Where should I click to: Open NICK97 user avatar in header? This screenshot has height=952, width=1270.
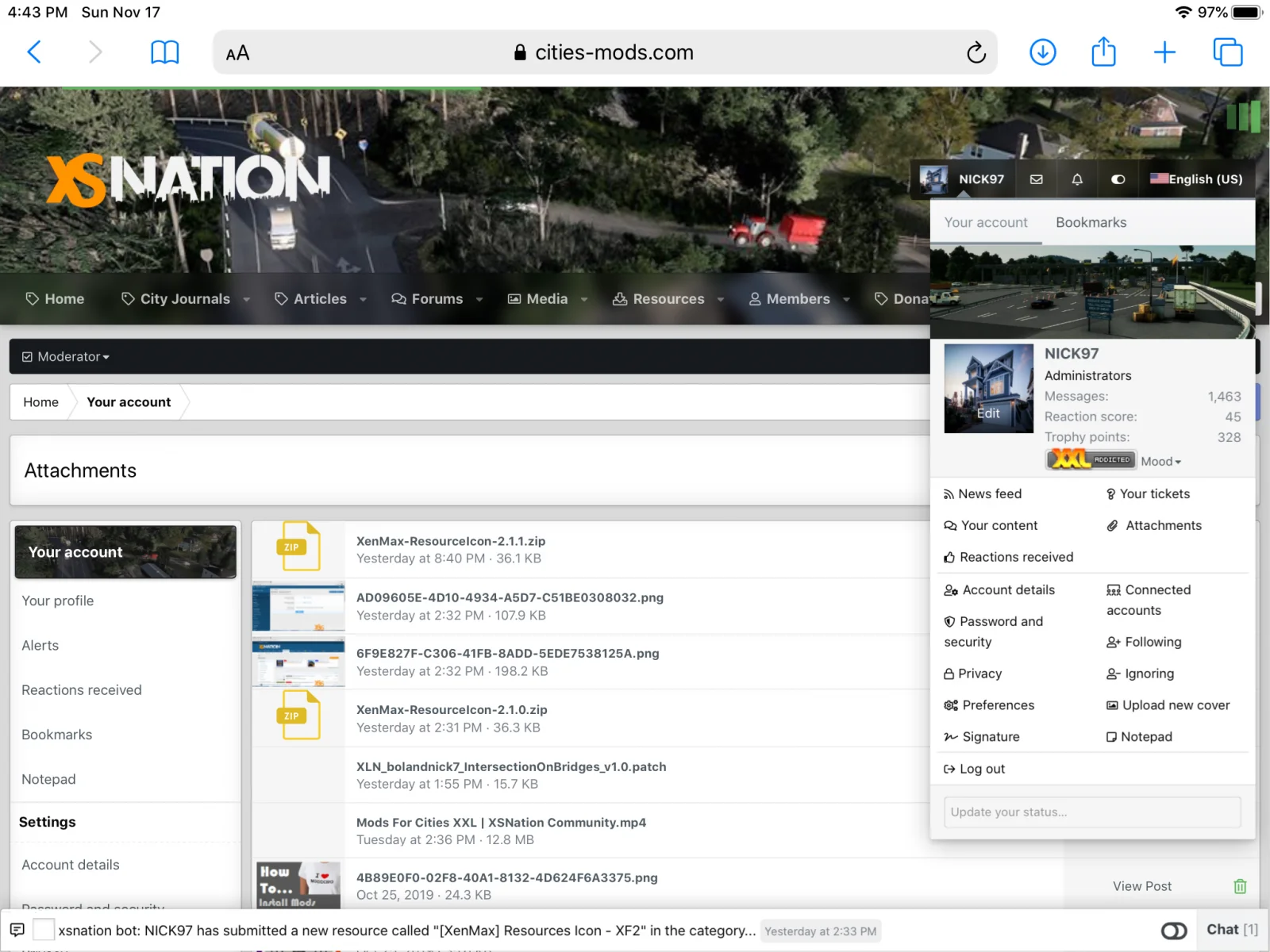(x=933, y=179)
